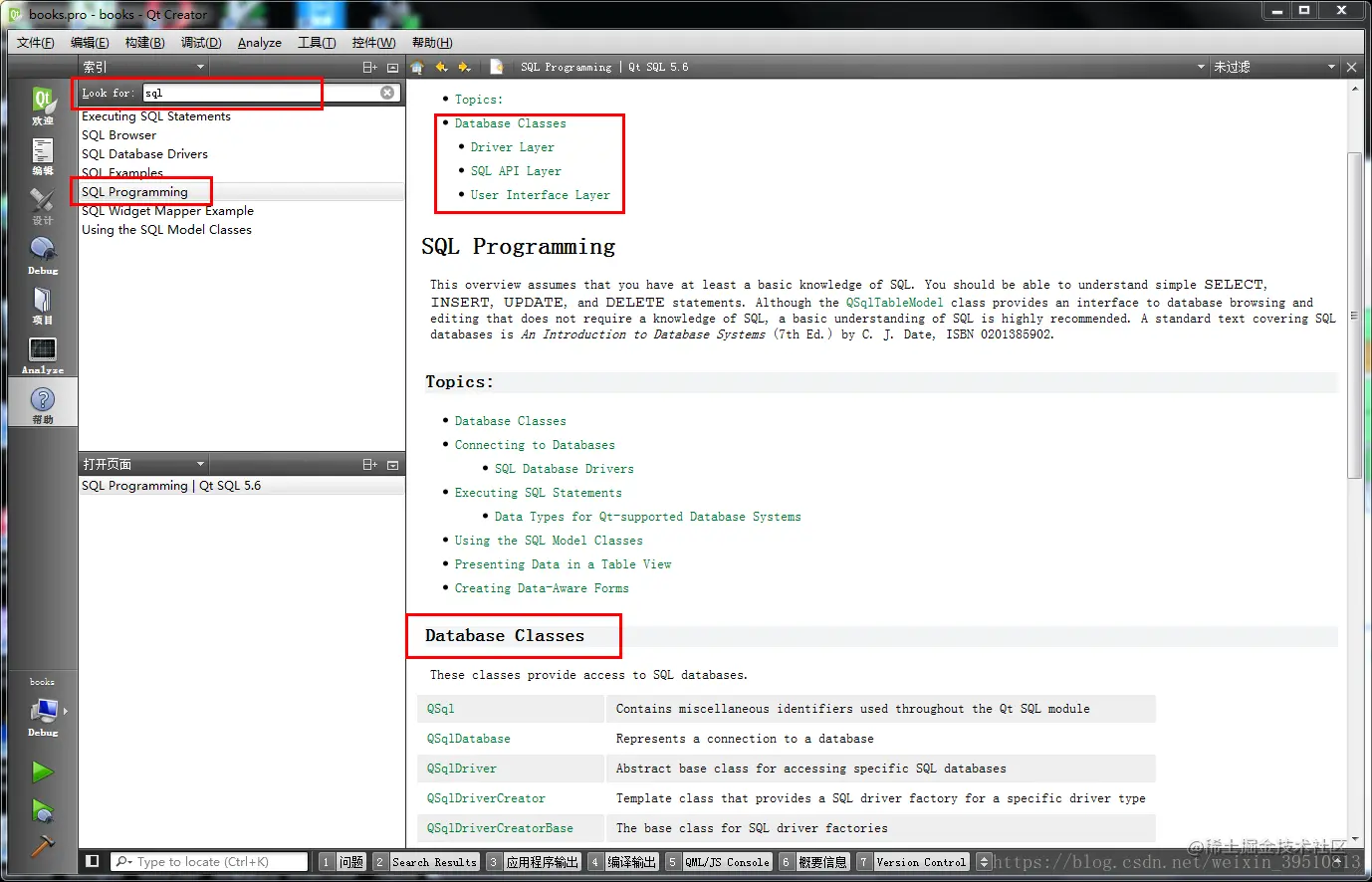
Task: Show the 问题 (Issues) output pane
Action: (342, 862)
